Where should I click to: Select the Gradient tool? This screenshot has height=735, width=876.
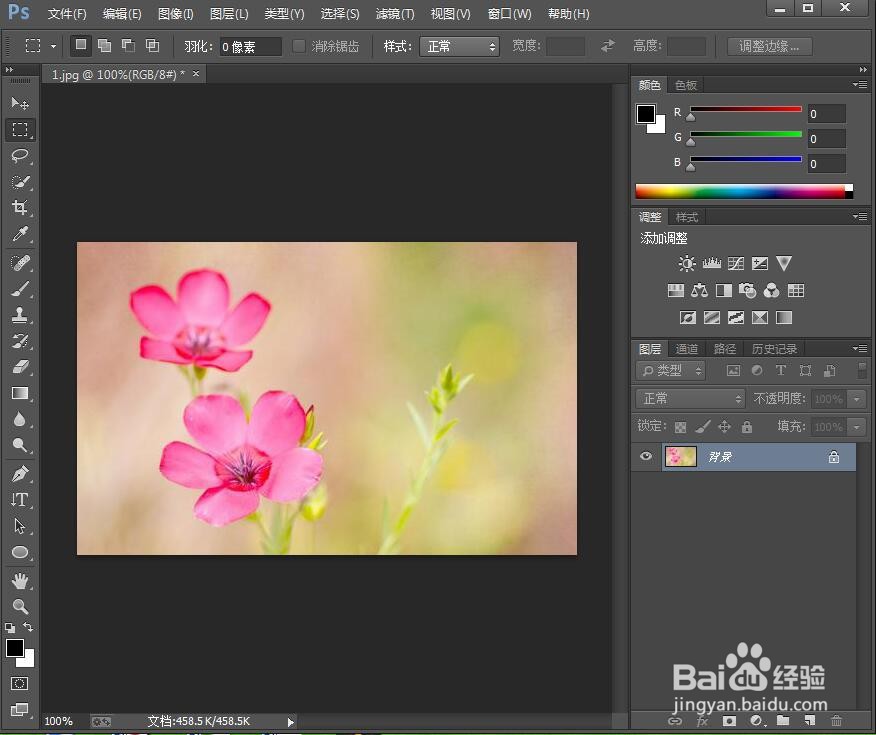coord(20,393)
